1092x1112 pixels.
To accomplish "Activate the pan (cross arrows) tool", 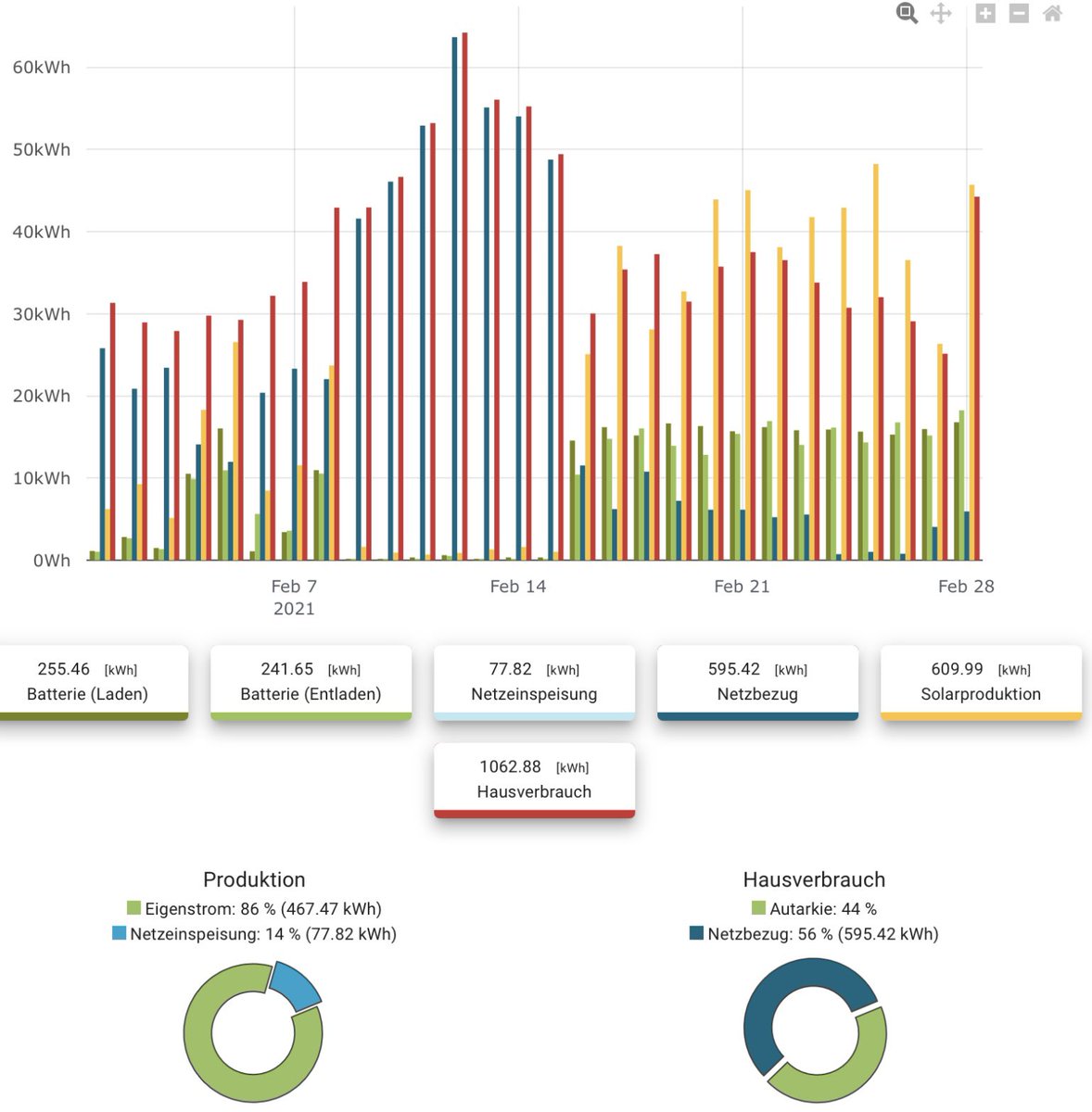I will pyautogui.click(x=941, y=13).
